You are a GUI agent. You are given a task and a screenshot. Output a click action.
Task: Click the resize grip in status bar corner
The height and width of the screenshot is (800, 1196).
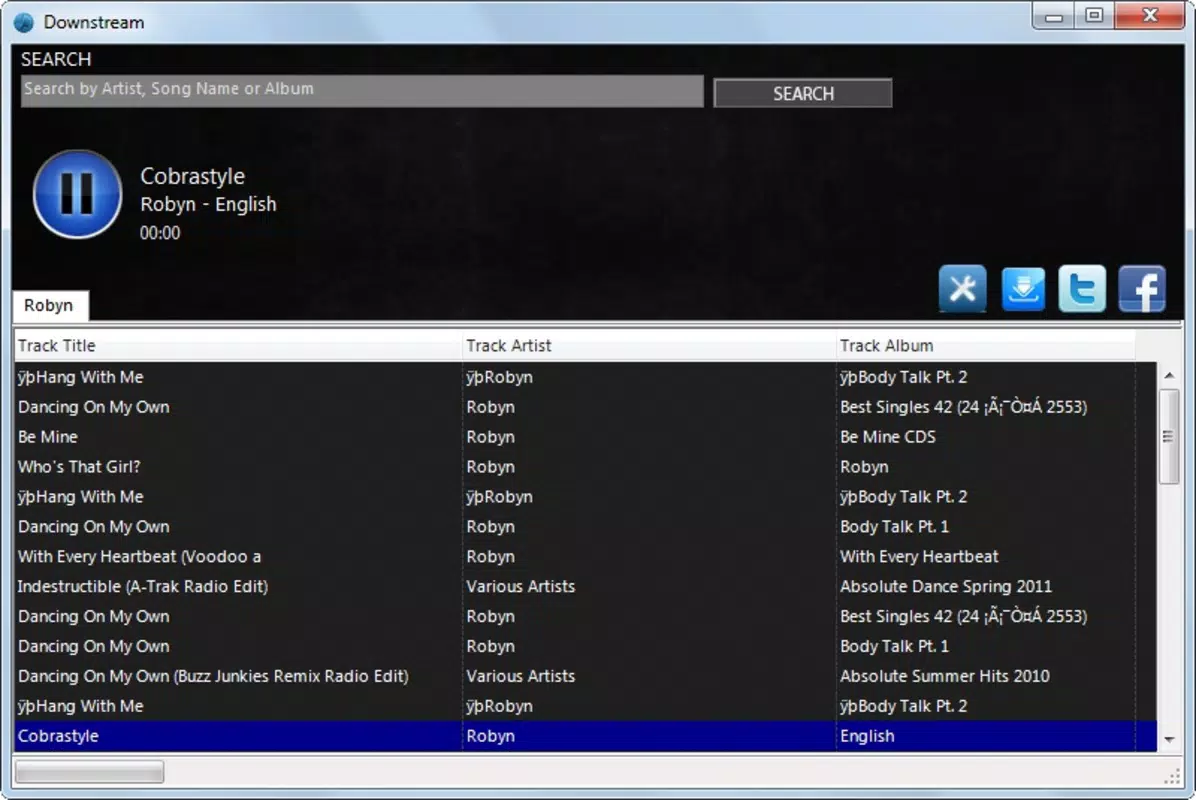[1172, 776]
